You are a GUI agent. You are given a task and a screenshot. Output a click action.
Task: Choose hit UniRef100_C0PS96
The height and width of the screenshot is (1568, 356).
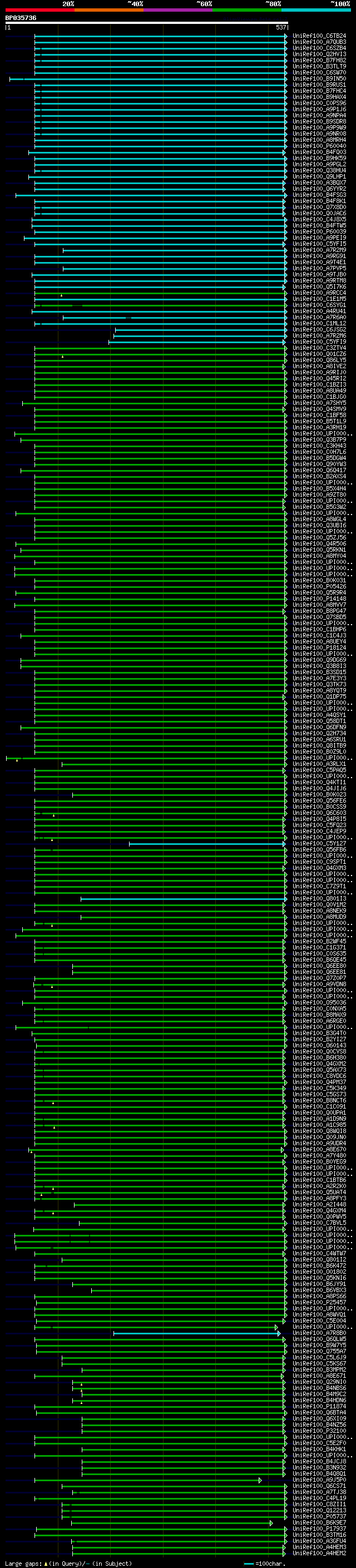319,103
